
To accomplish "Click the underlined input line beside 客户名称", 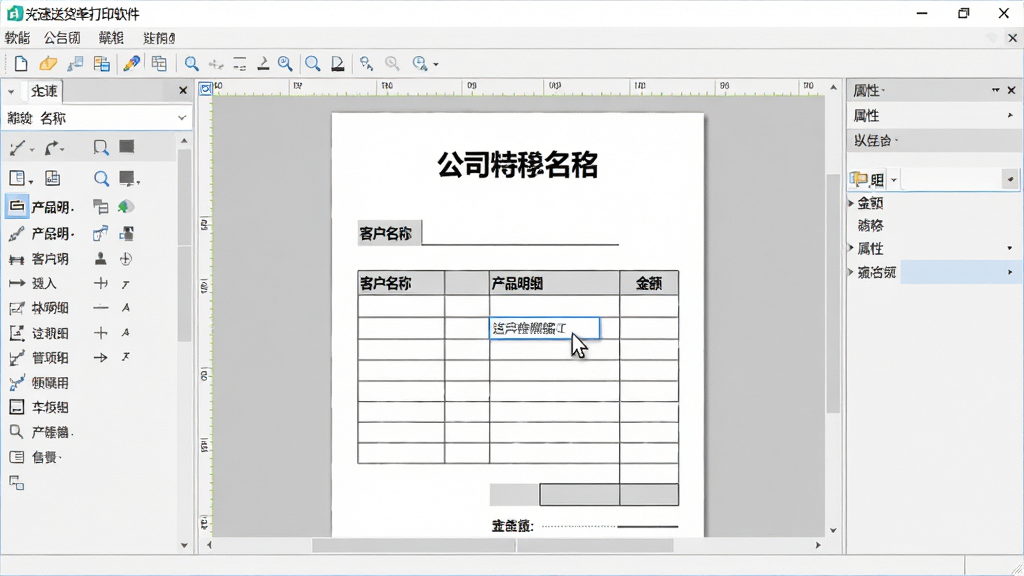I will point(520,235).
